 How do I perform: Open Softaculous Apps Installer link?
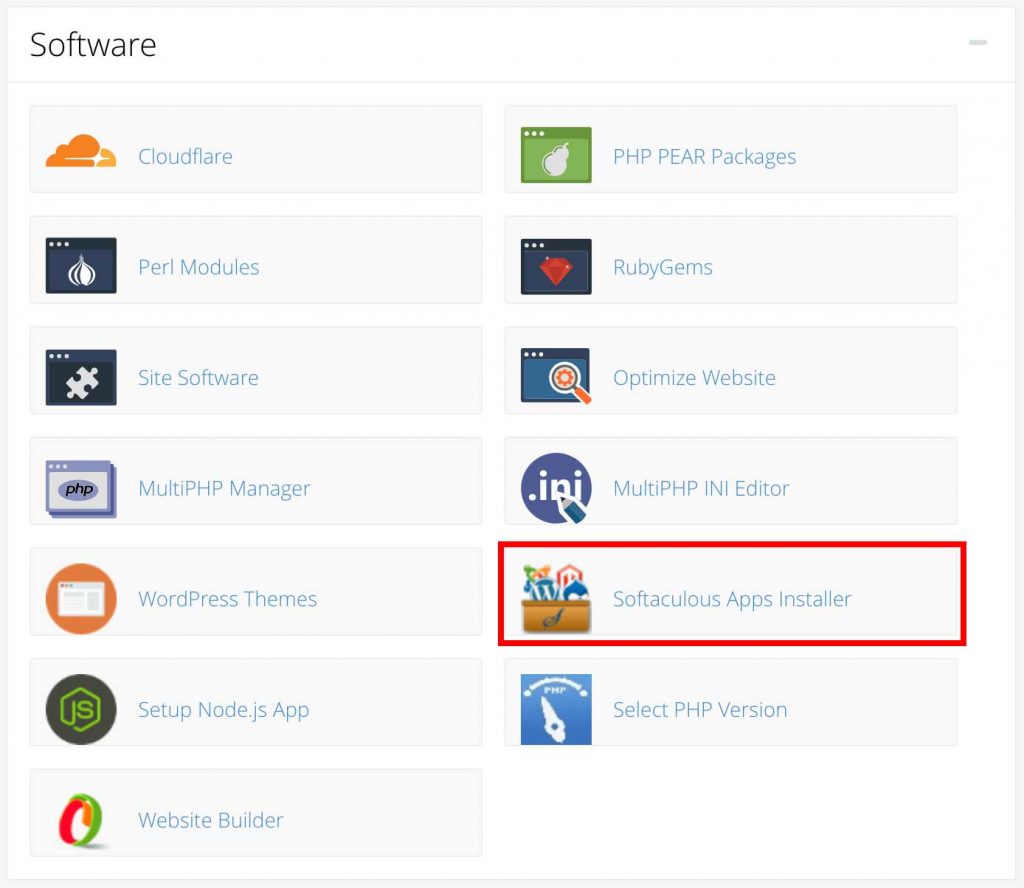[x=732, y=599]
